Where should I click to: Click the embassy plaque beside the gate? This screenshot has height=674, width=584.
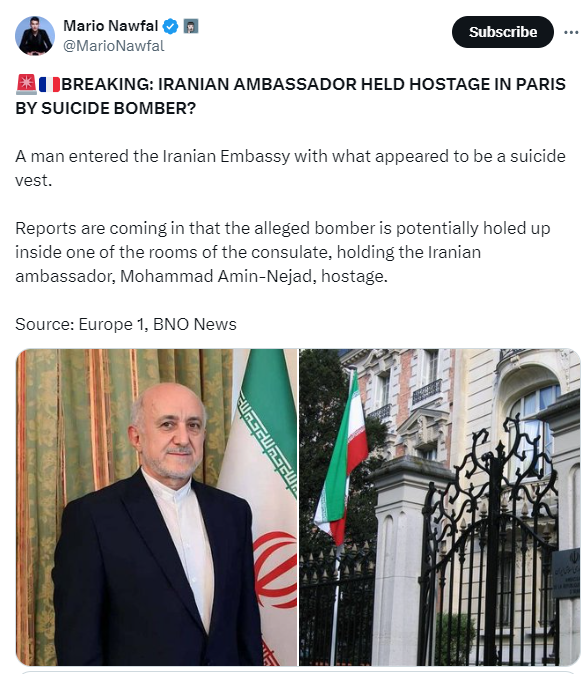point(566,573)
